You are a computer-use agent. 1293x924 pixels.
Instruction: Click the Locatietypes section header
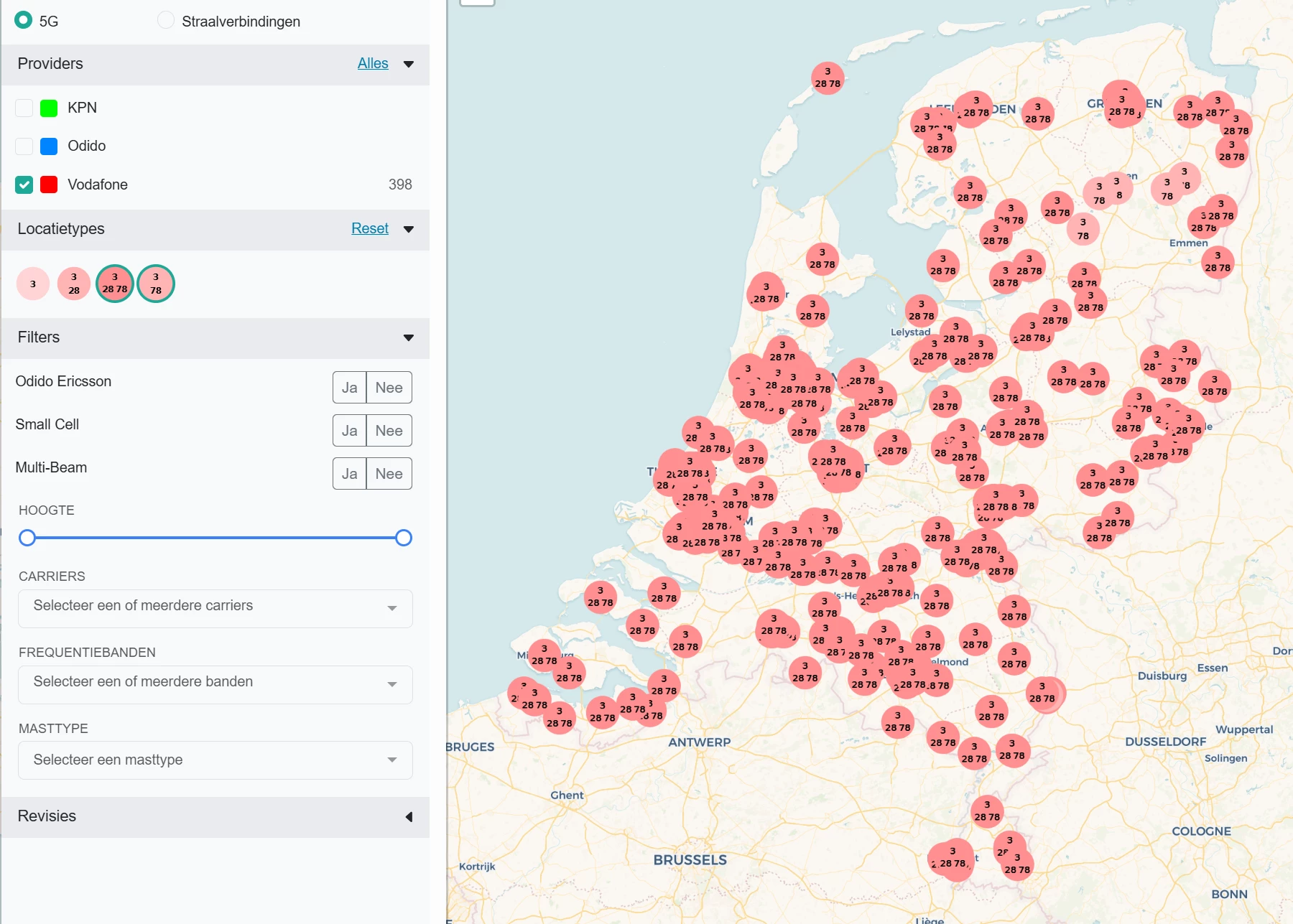tap(215, 230)
